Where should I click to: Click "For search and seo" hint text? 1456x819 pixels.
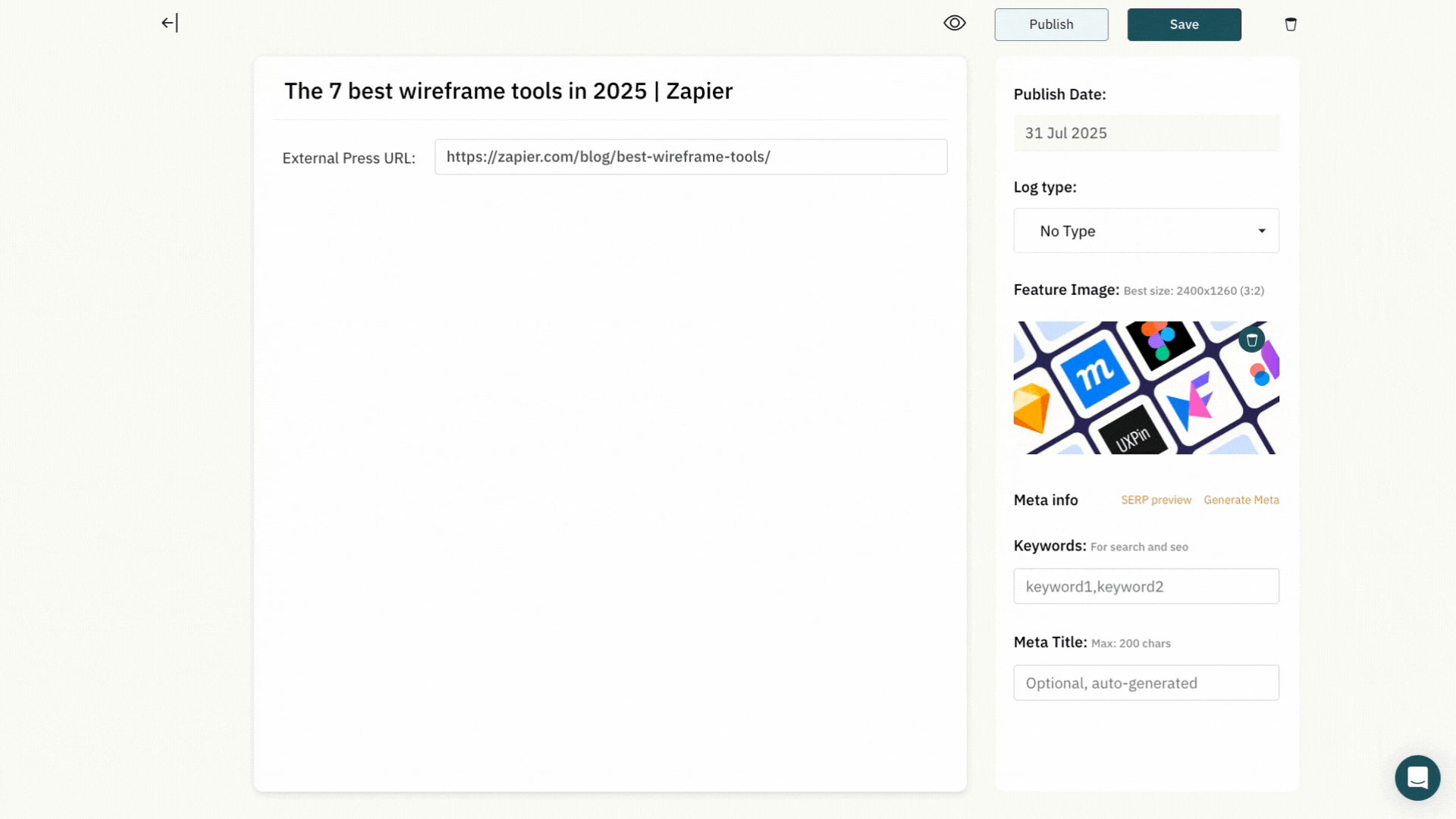coord(1139,547)
